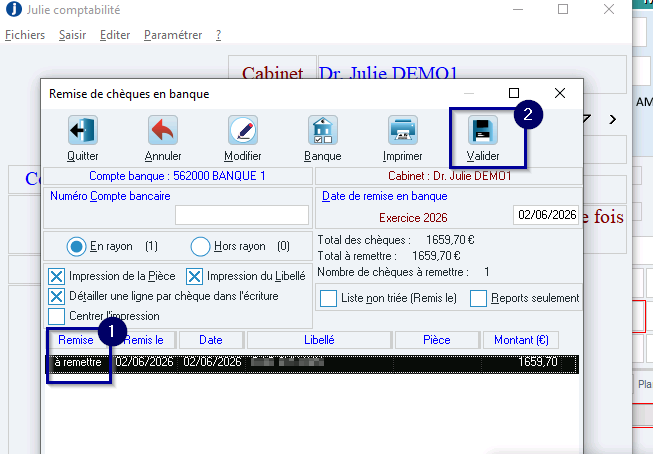Screen dimensions: 653x454
Task: Click the Julie comptabilité app logo
Action: [14, 9]
